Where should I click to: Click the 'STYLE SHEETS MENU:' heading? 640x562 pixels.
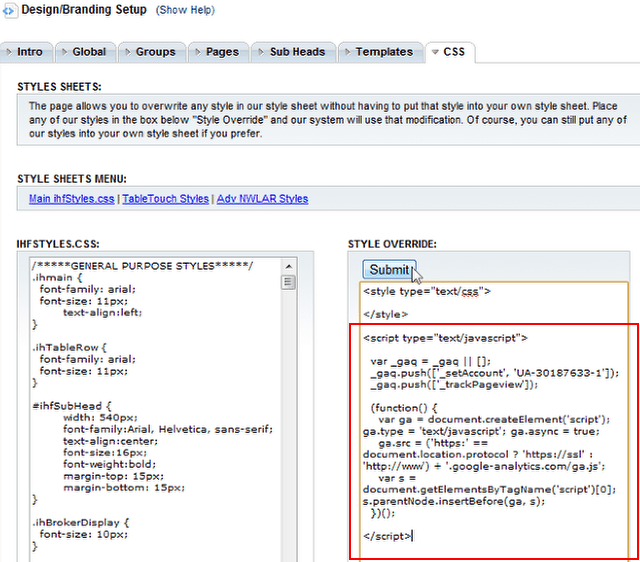(72, 179)
